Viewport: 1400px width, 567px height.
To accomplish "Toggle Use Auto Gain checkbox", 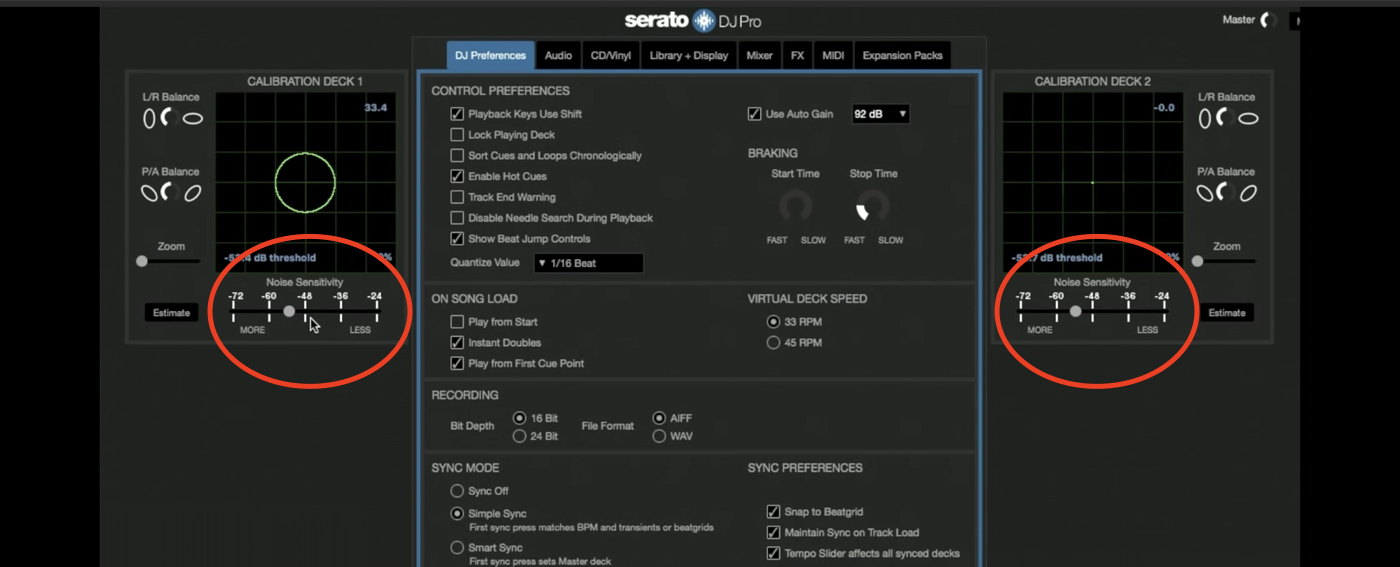I will click(x=754, y=114).
